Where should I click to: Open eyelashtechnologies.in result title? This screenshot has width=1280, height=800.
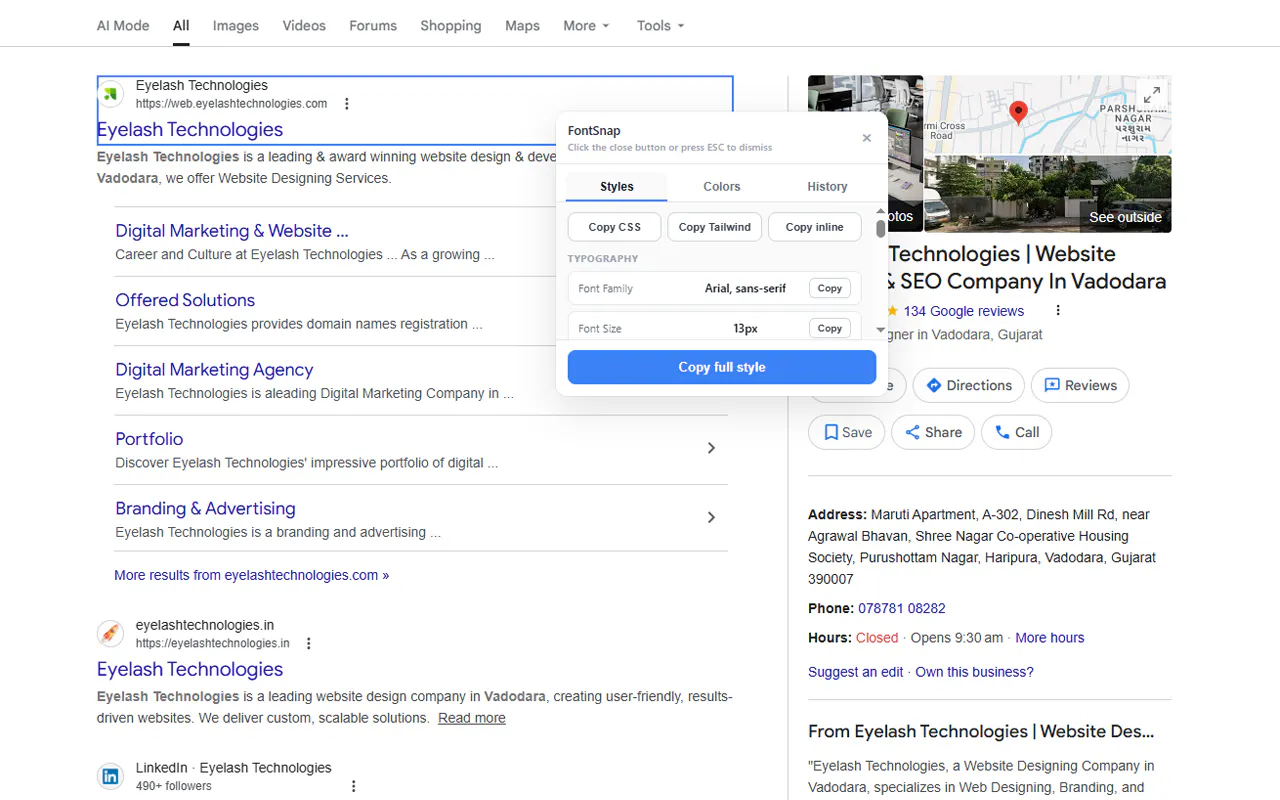190,669
